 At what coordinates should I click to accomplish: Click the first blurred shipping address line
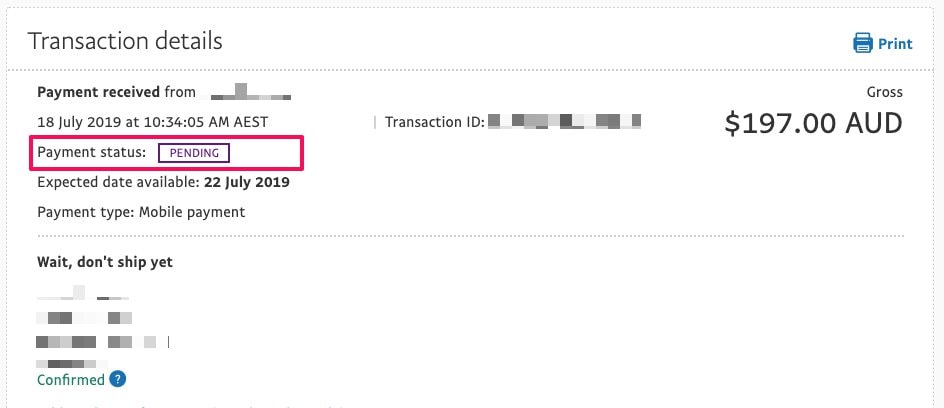83,293
